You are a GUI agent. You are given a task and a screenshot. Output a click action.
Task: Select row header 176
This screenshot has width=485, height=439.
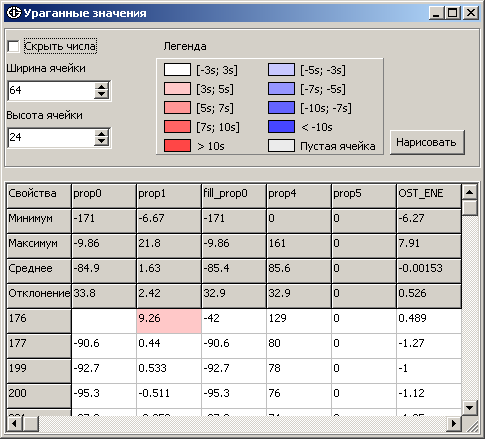point(39,321)
